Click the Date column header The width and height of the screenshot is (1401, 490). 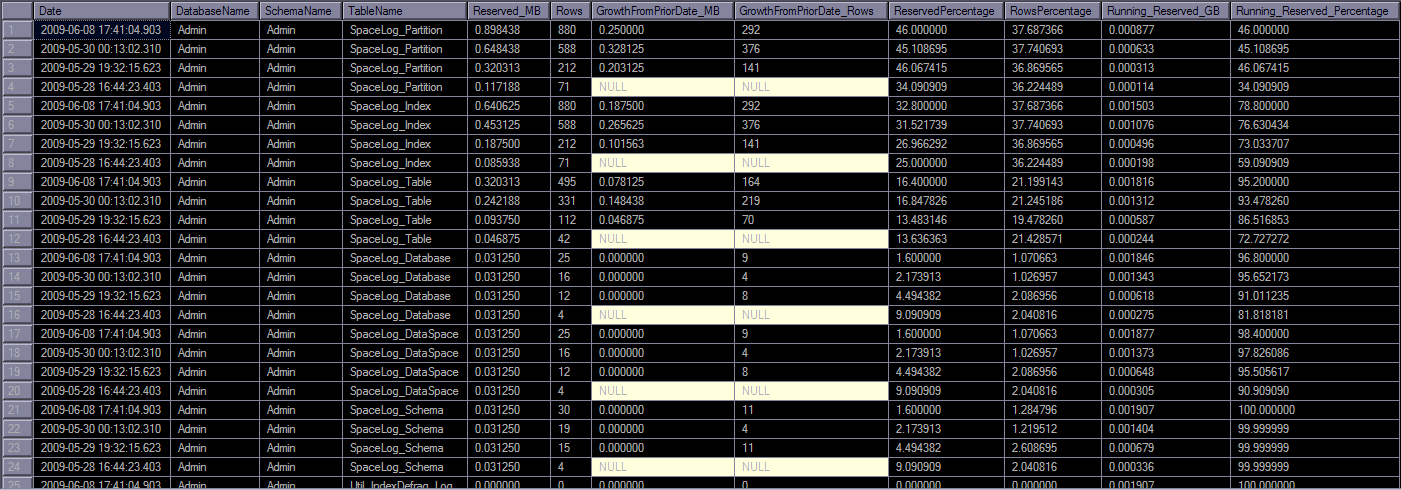tap(102, 10)
